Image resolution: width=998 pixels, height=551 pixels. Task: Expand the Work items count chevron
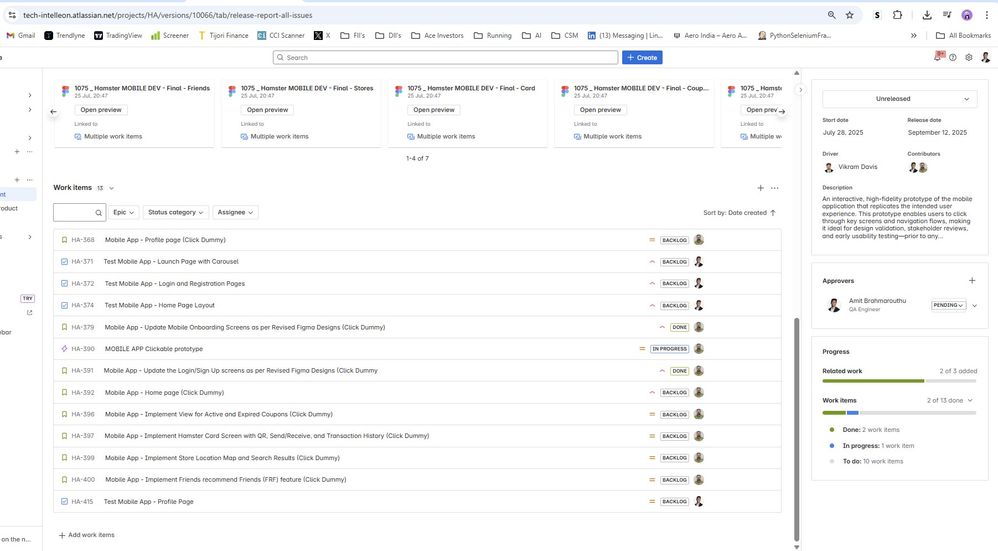111,188
